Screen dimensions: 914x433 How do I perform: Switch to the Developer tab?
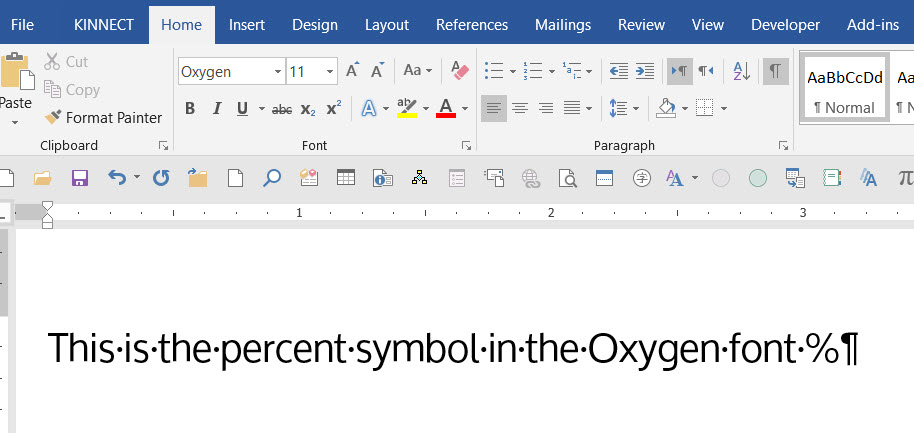(x=785, y=25)
